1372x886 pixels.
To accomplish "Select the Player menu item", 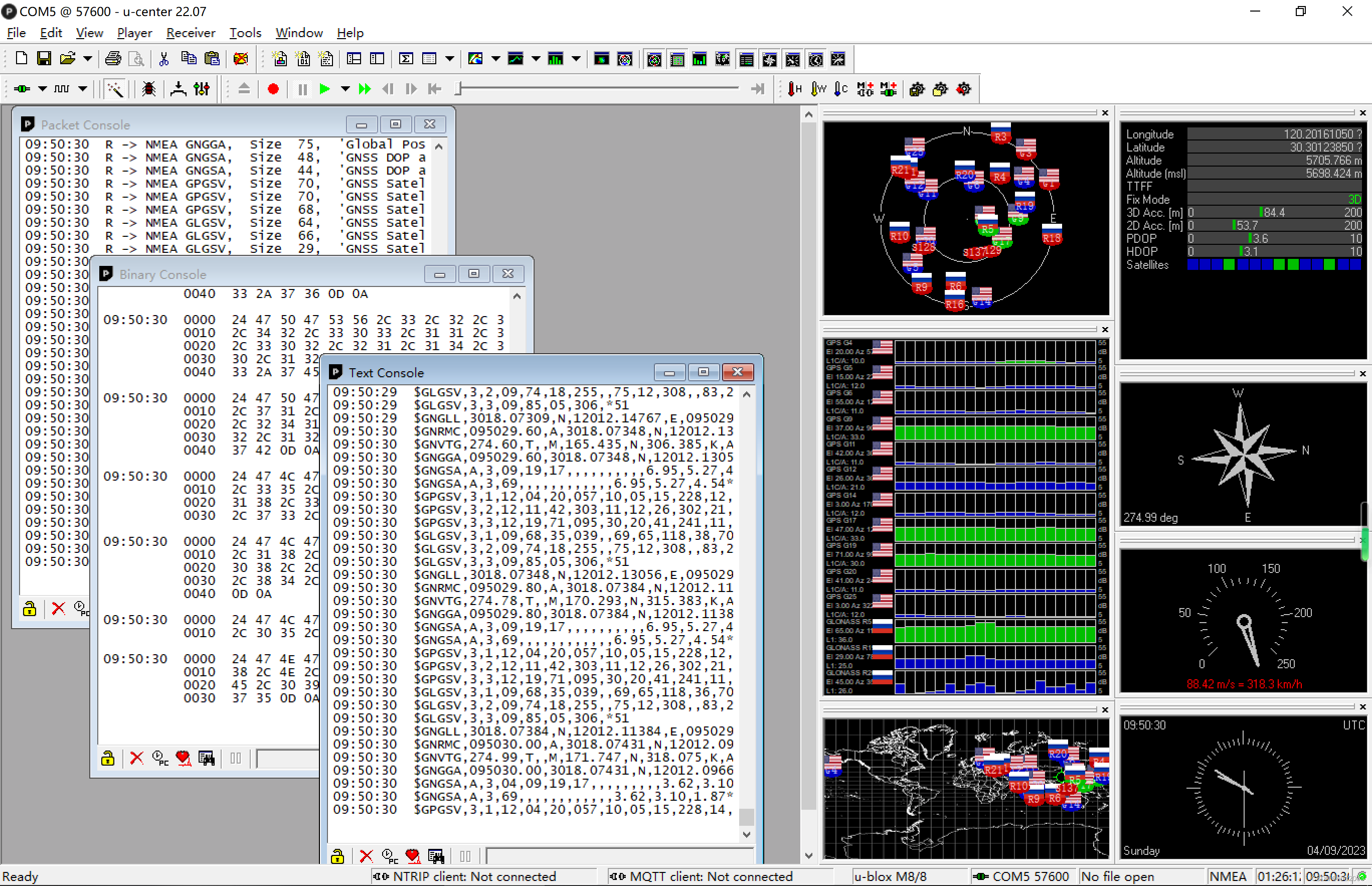I will pyautogui.click(x=134, y=32).
